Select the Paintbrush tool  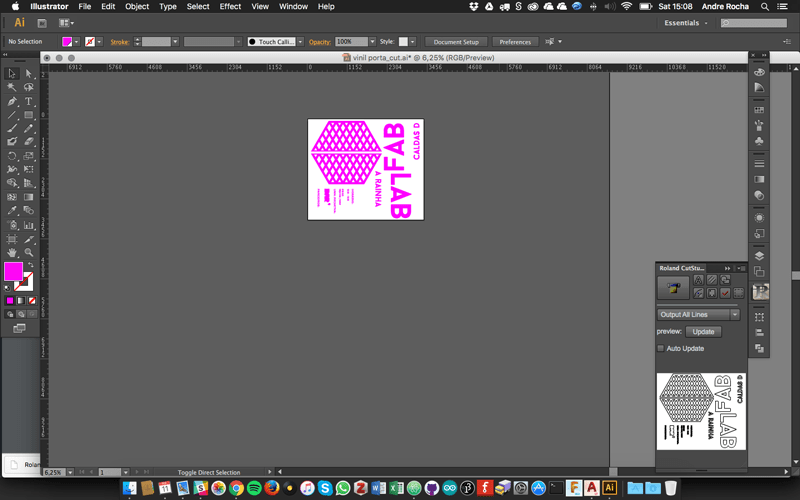tap(12, 128)
